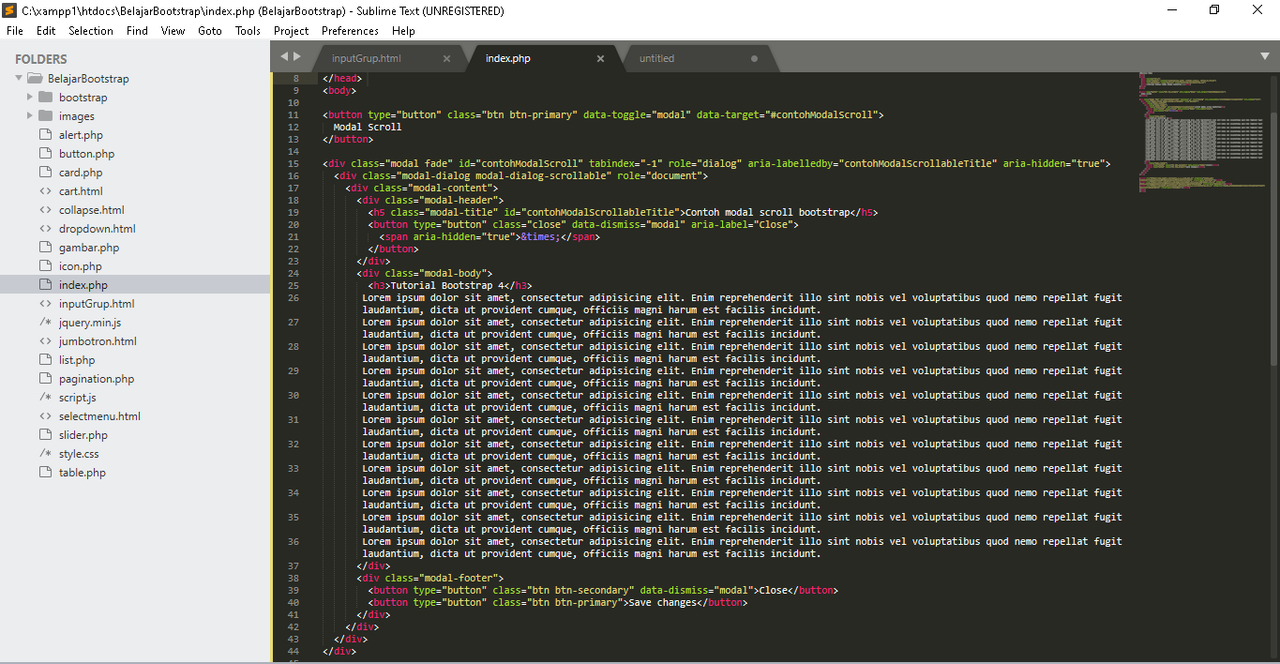Click the BelajarBootstrap folder icon
Screen dimensions: 1280x664
pyautogui.click(x=34, y=78)
